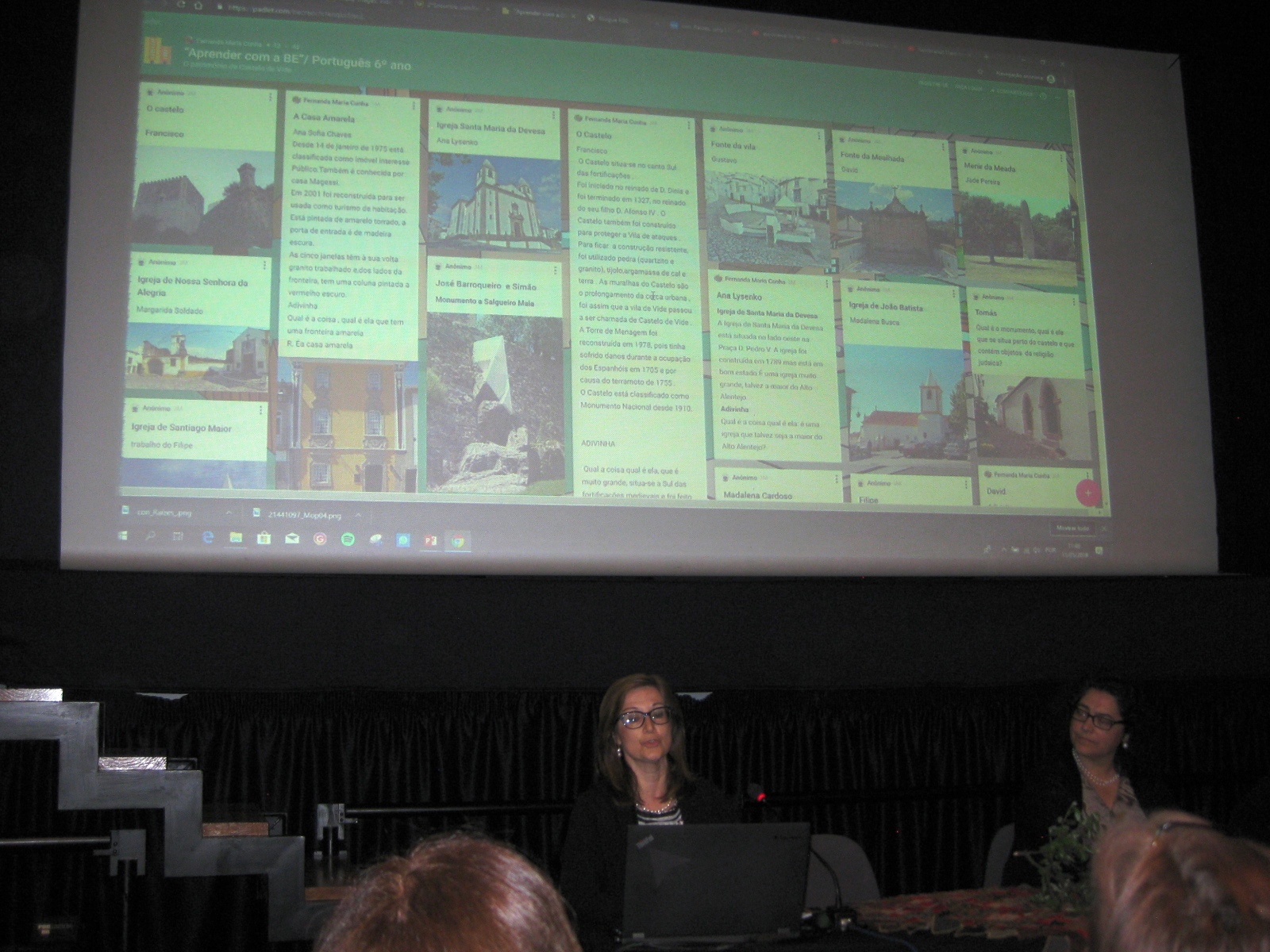
Task: Open options menu on 'Igreja de Santiago Maior' post
Action: [262, 410]
